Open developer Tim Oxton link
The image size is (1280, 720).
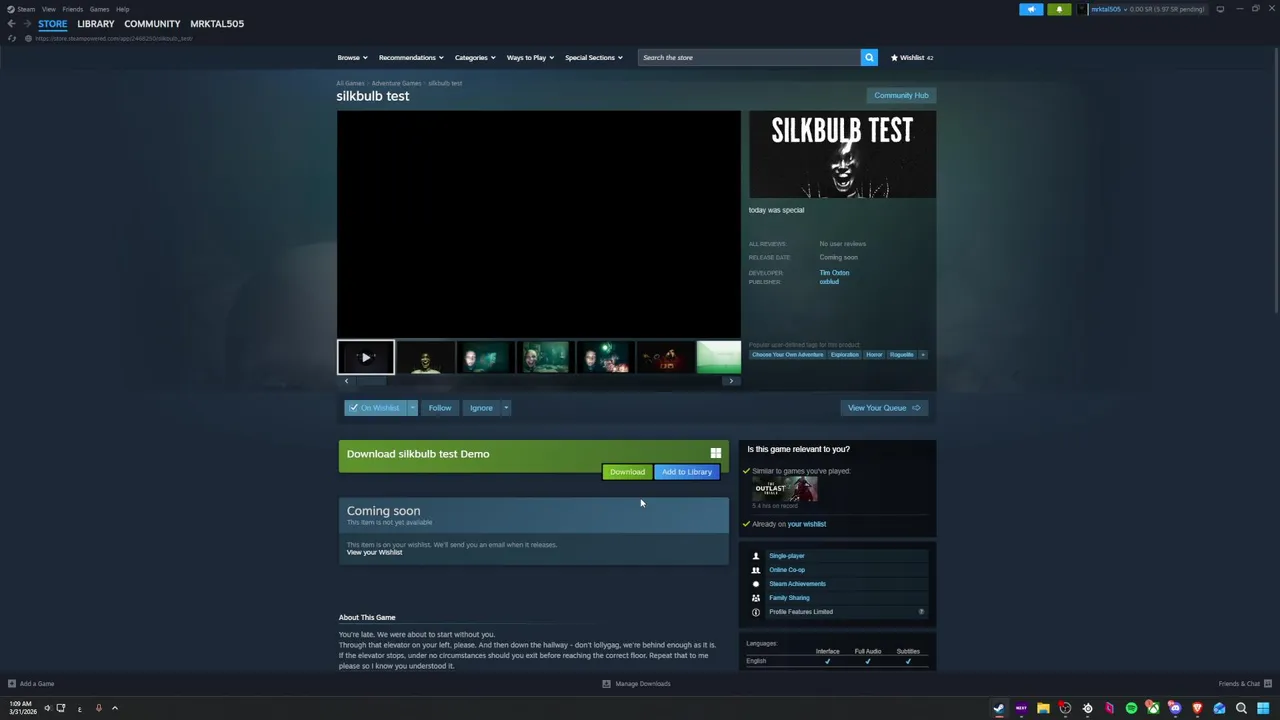pos(834,273)
